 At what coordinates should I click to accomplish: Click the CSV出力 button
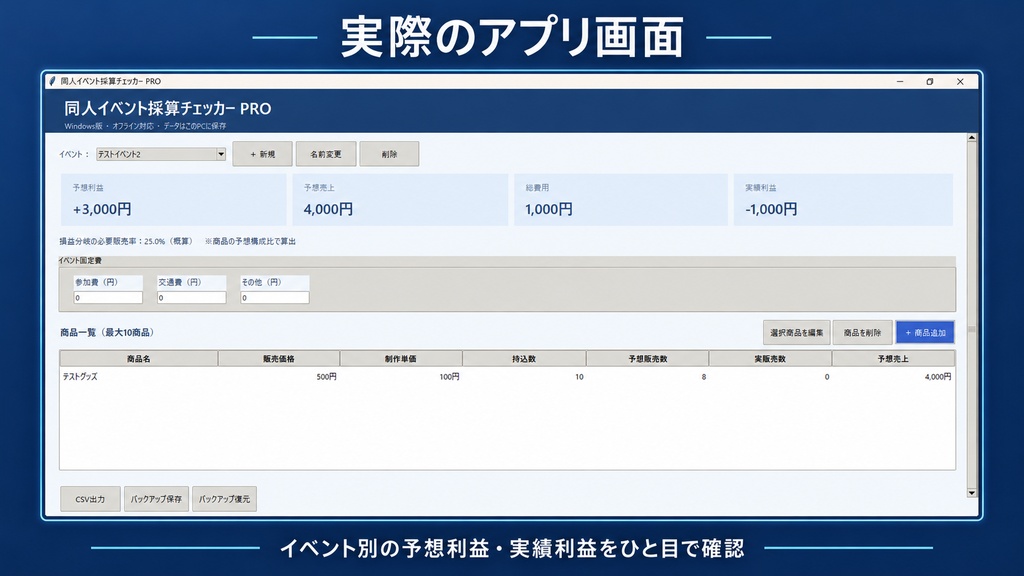90,499
